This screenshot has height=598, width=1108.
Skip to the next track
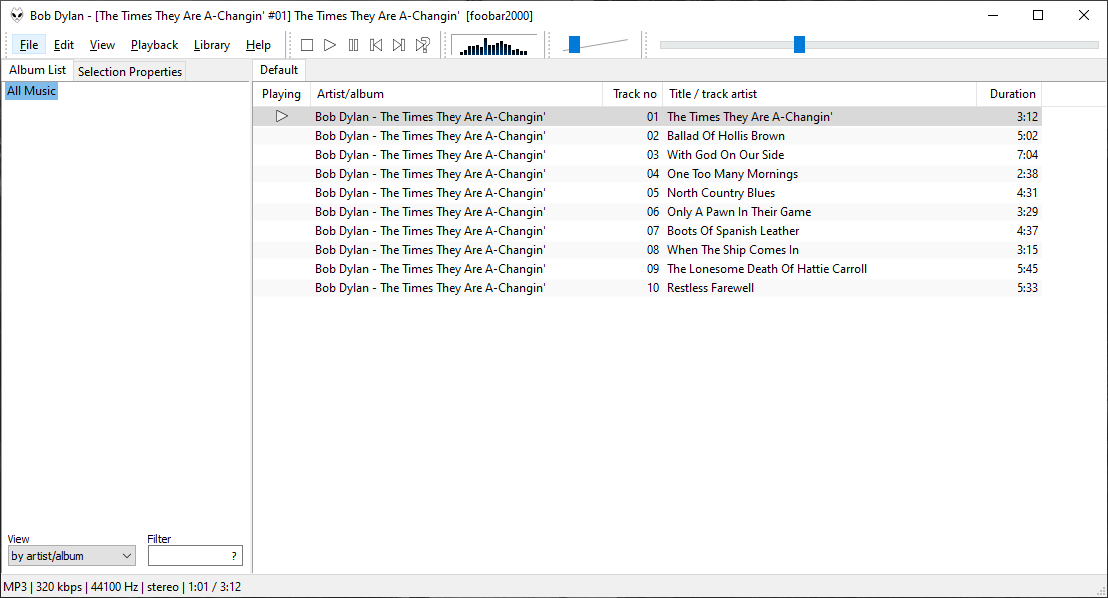[399, 45]
